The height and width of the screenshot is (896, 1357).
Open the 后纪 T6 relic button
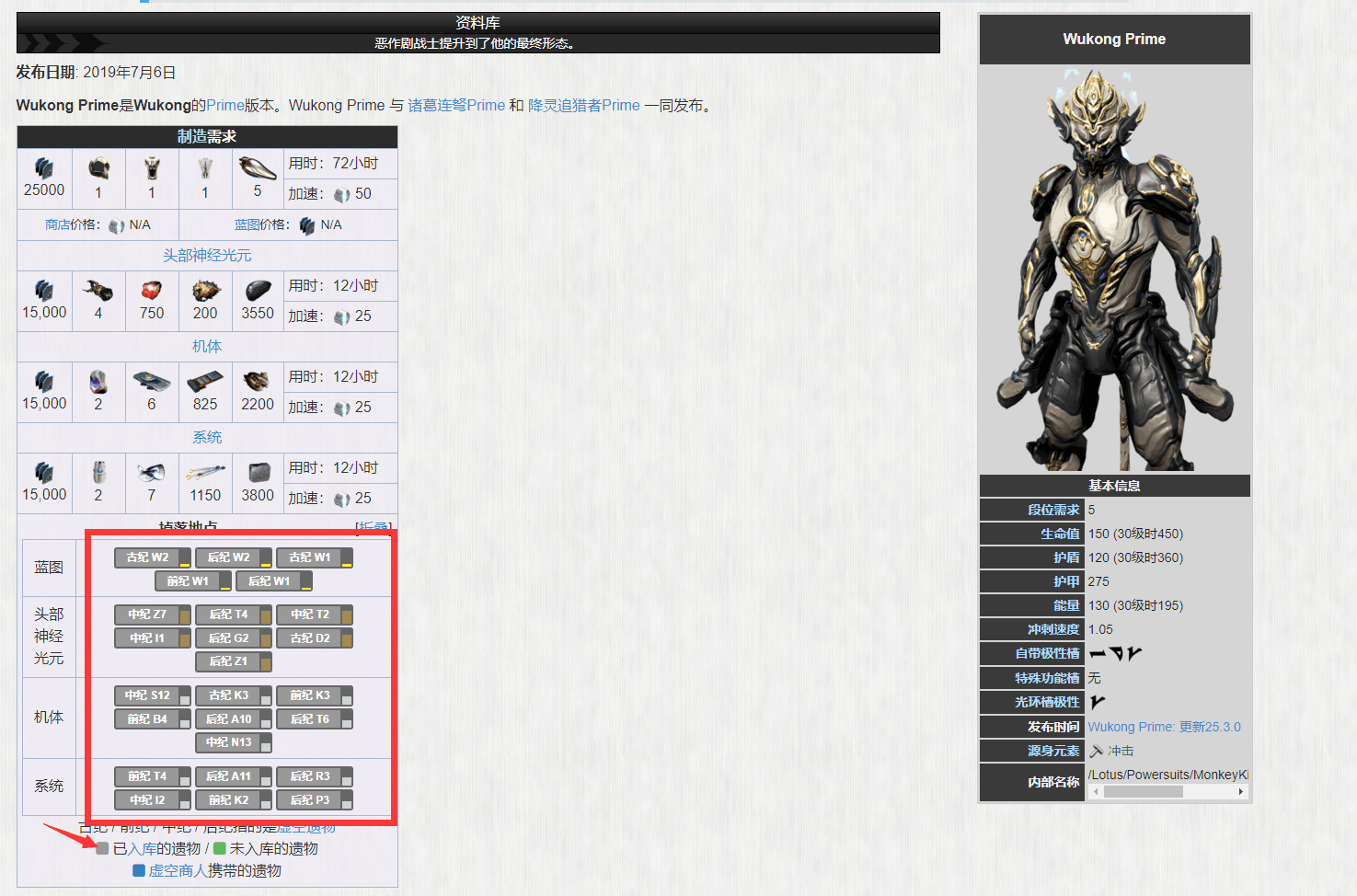[x=315, y=719]
